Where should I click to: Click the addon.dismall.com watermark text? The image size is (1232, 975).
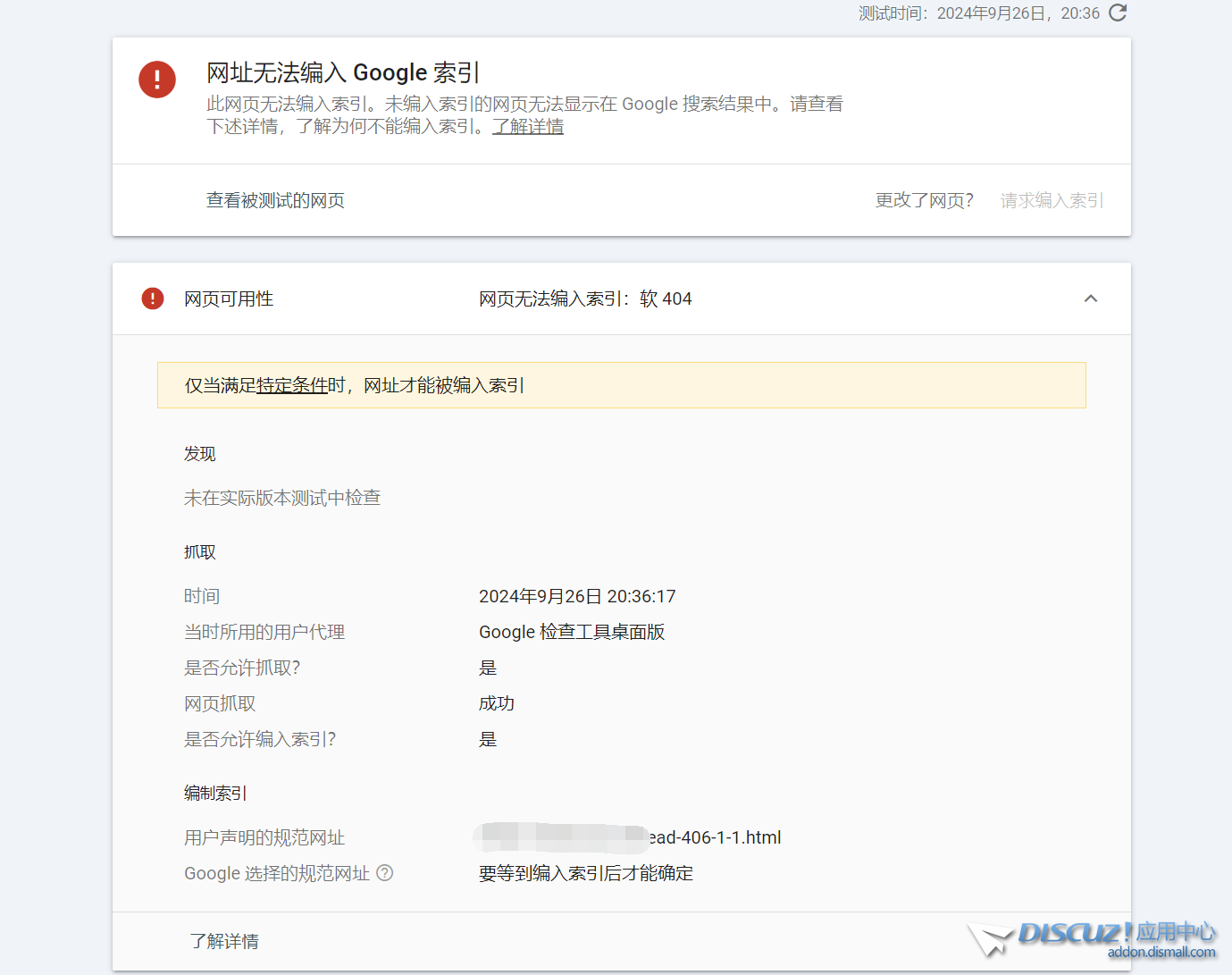tap(1161, 953)
